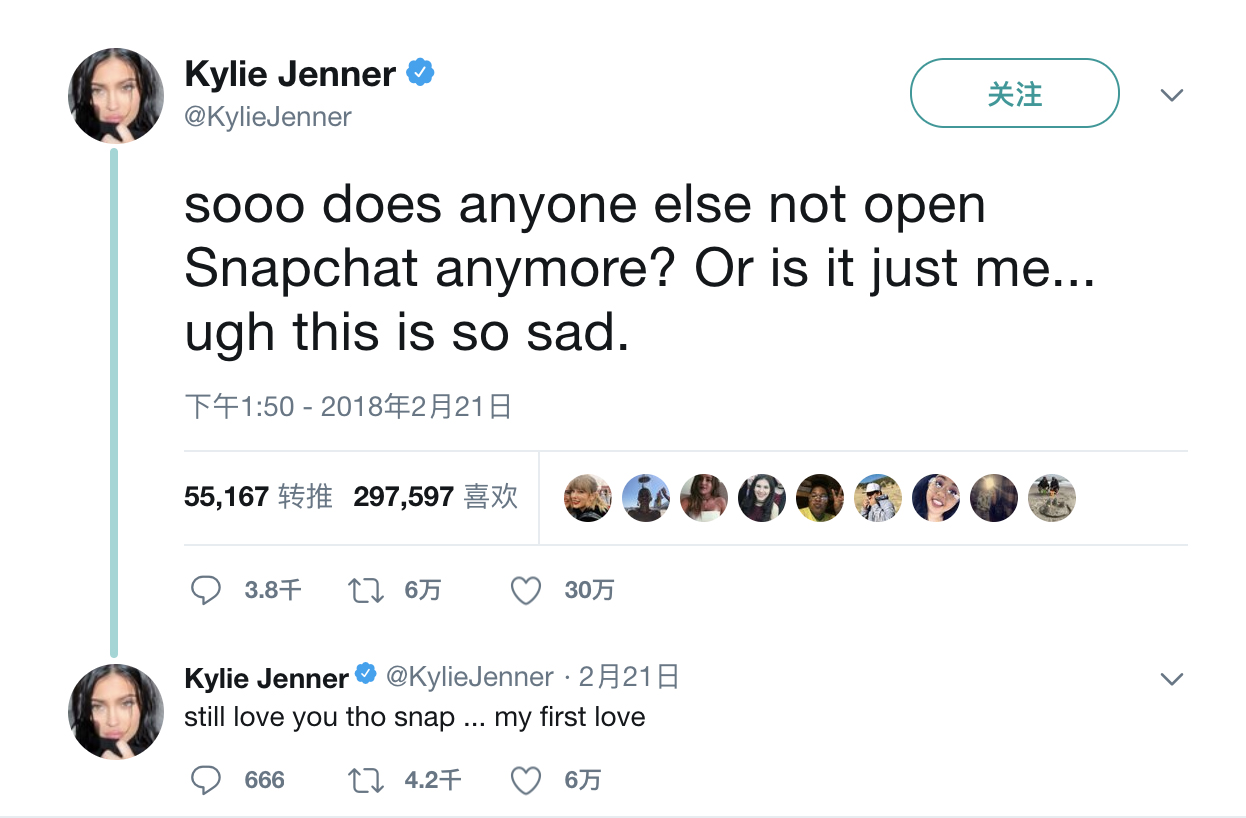1246x818 pixels.
Task: Click the reply icon showing 666
Action: click(205, 780)
